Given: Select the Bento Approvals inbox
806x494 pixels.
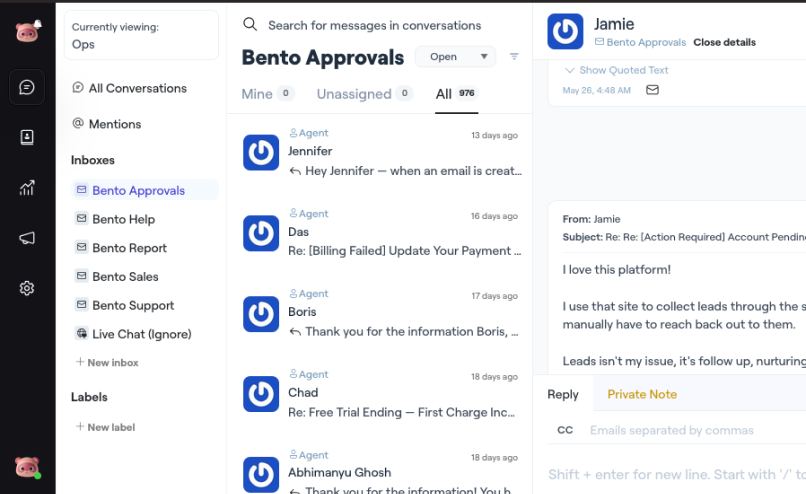Looking at the screenshot, I should pos(145,190).
